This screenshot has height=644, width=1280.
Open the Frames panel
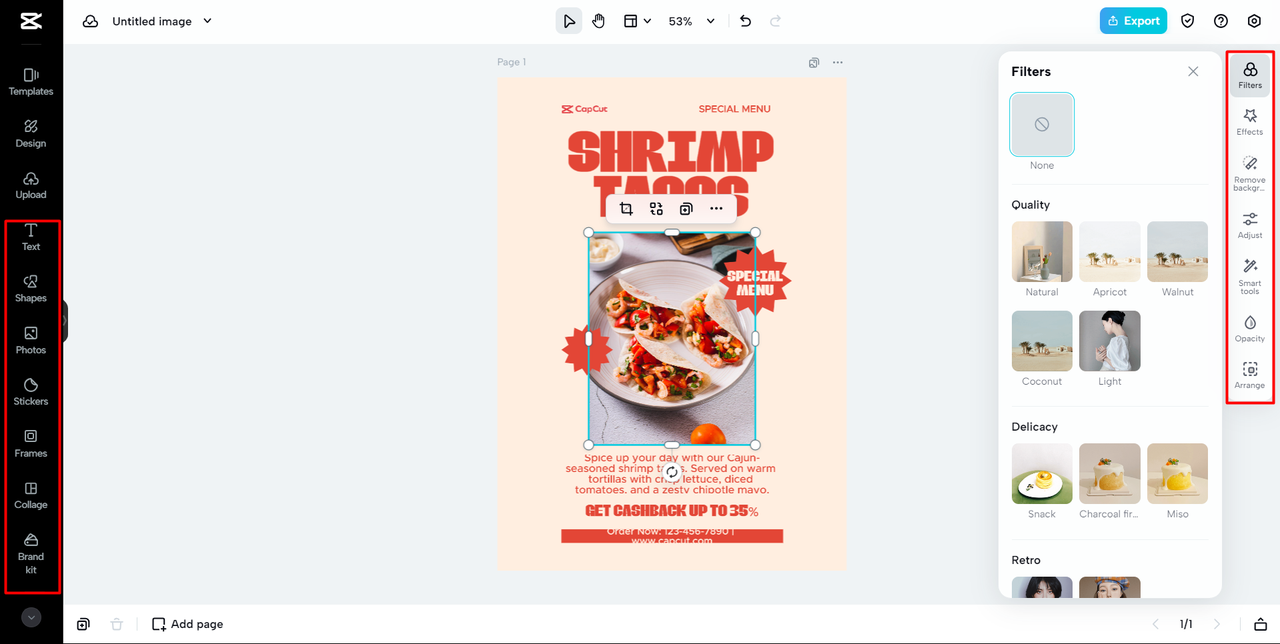(31, 444)
